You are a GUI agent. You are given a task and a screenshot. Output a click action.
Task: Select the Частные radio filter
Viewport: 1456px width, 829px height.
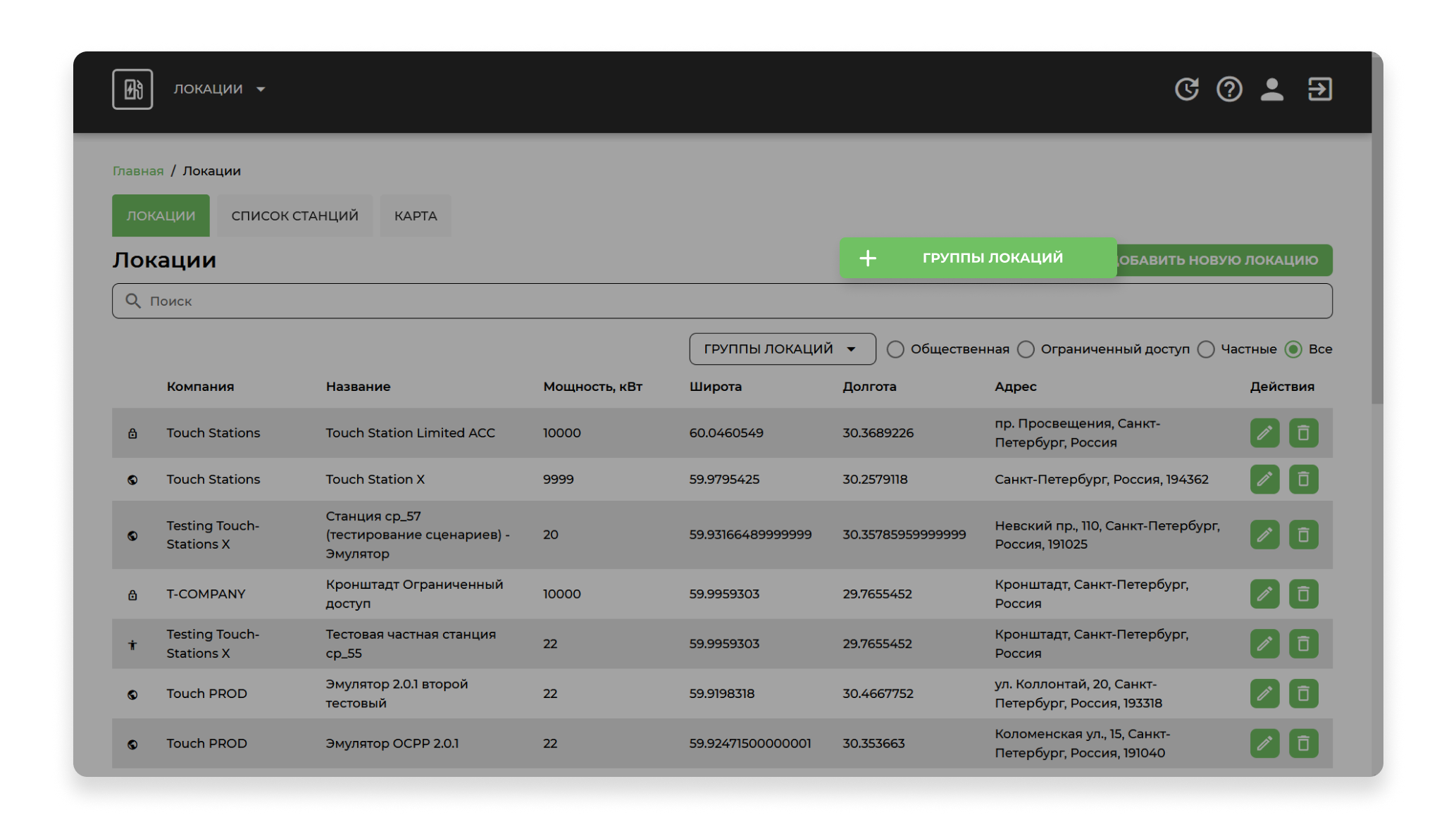click(x=1206, y=349)
